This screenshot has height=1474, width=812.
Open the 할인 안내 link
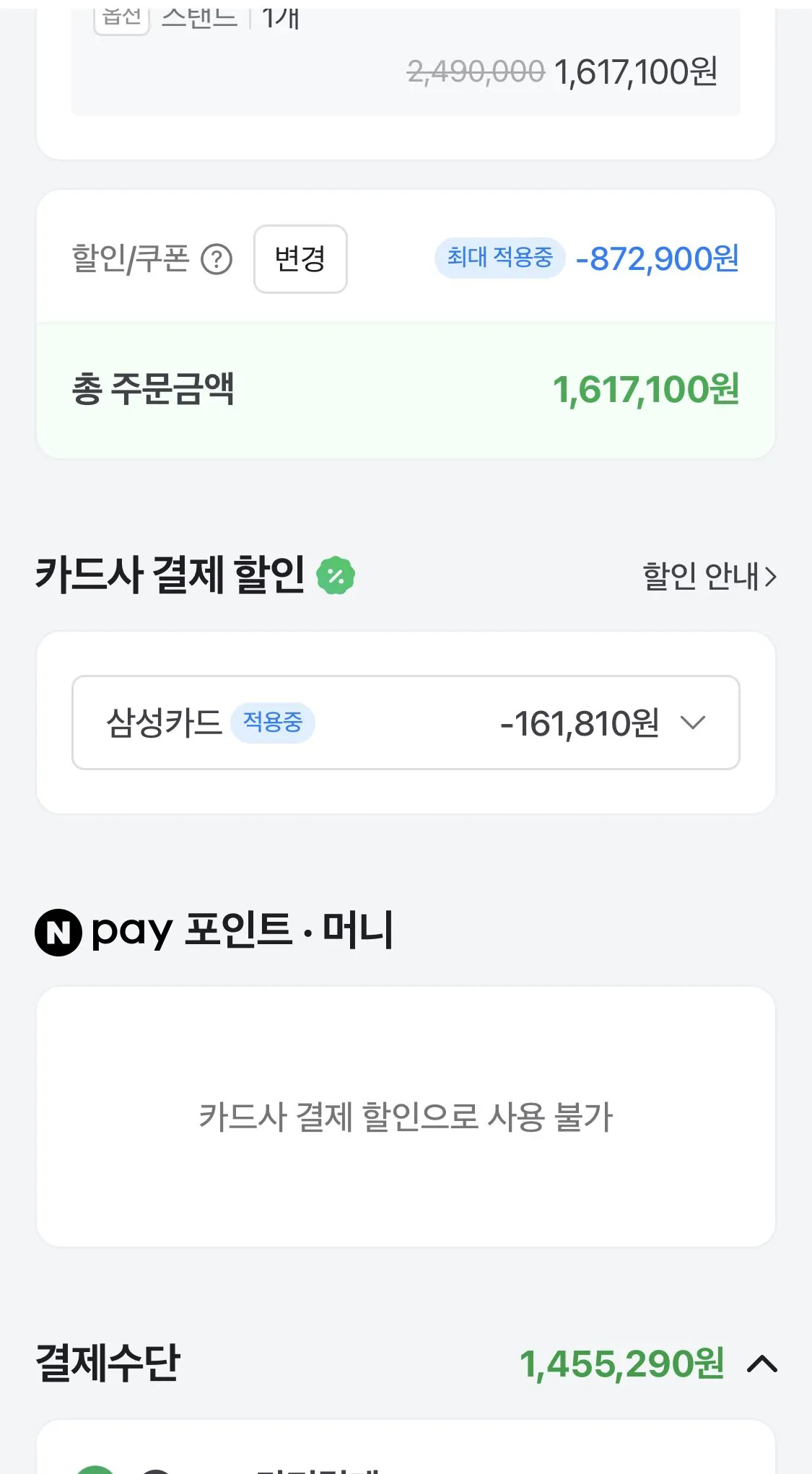pyautogui.click(x=700, y=577)
